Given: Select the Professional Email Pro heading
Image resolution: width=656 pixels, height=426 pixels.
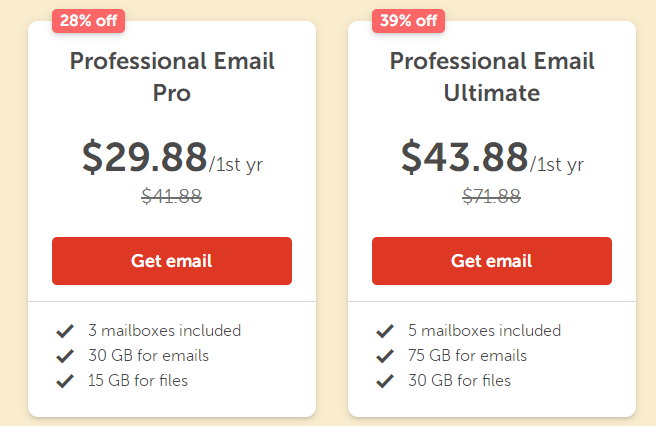Looking at the screenshot, I should 172,77.
